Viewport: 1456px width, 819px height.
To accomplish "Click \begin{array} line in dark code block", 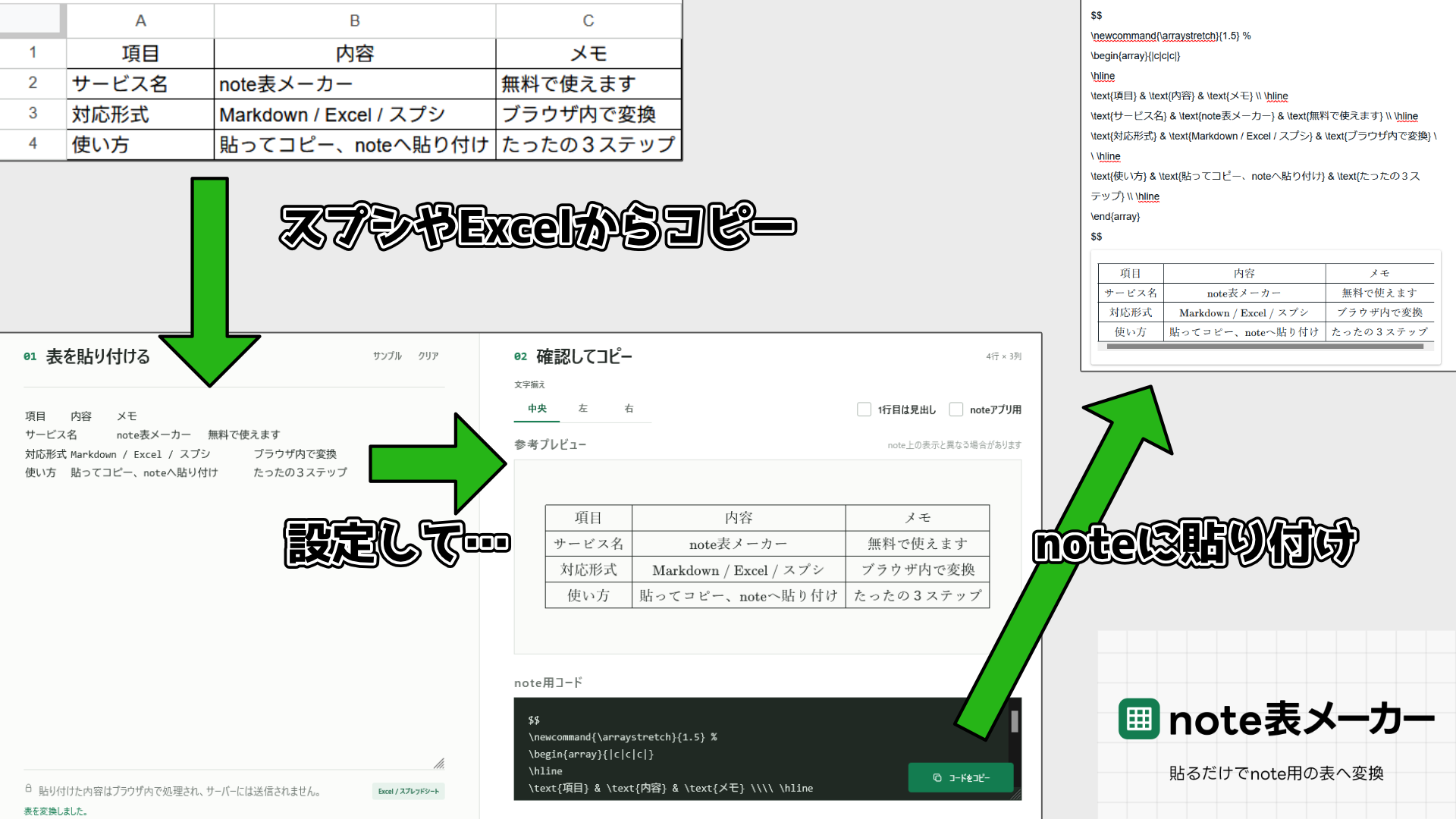I will [591, 754].
